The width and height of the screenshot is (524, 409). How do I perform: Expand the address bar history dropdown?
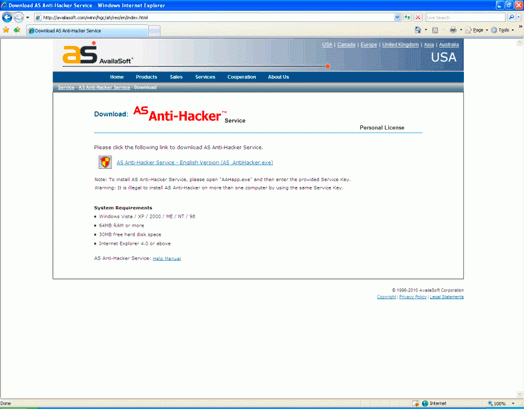point(397,17)
